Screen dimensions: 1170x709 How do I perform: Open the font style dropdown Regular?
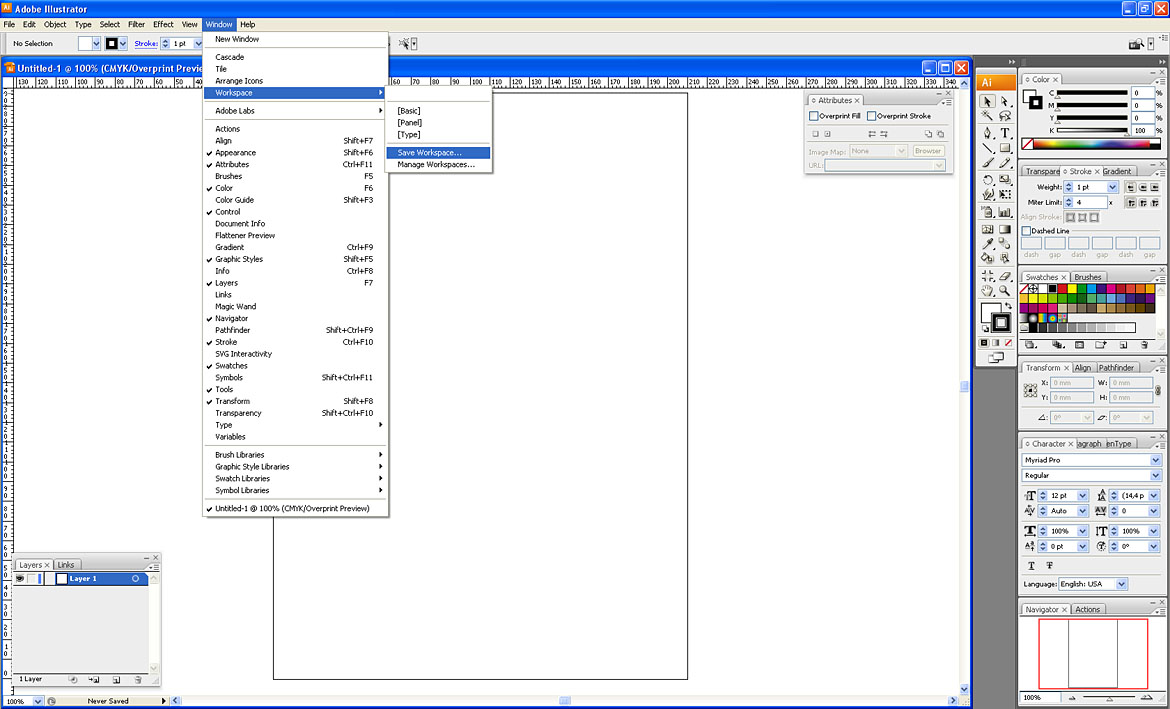tap(1156, 475)
